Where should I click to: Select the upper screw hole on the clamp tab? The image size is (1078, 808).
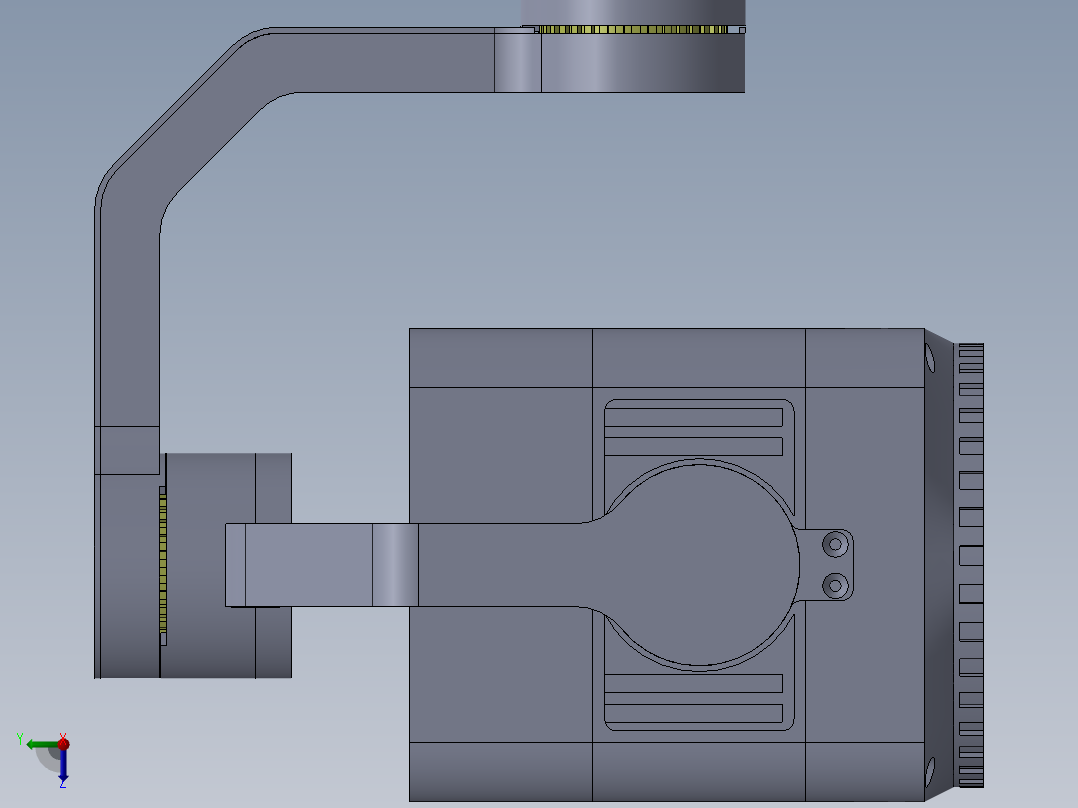point(835,544)
